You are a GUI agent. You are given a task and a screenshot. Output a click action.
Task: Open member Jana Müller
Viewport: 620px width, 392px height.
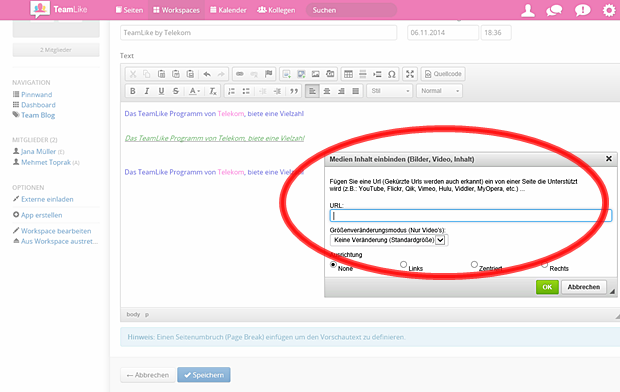[x=38, y=151]
